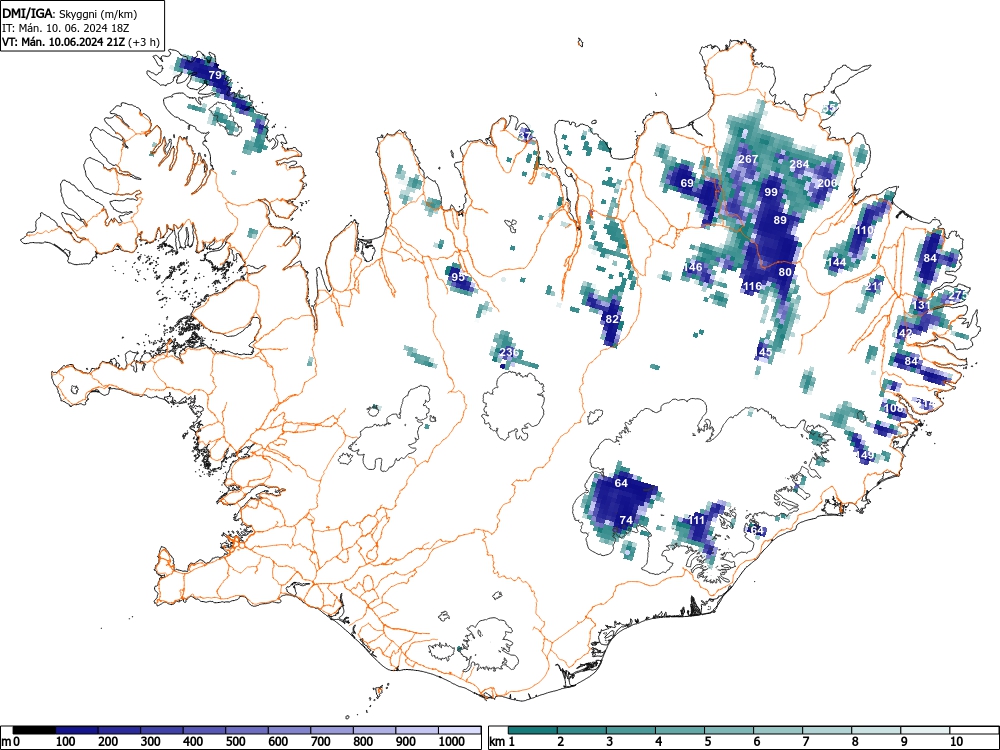Viewport: 1000px width, 750px height.
Task: Click the map value 142
Action: click(x=903, y=334)
